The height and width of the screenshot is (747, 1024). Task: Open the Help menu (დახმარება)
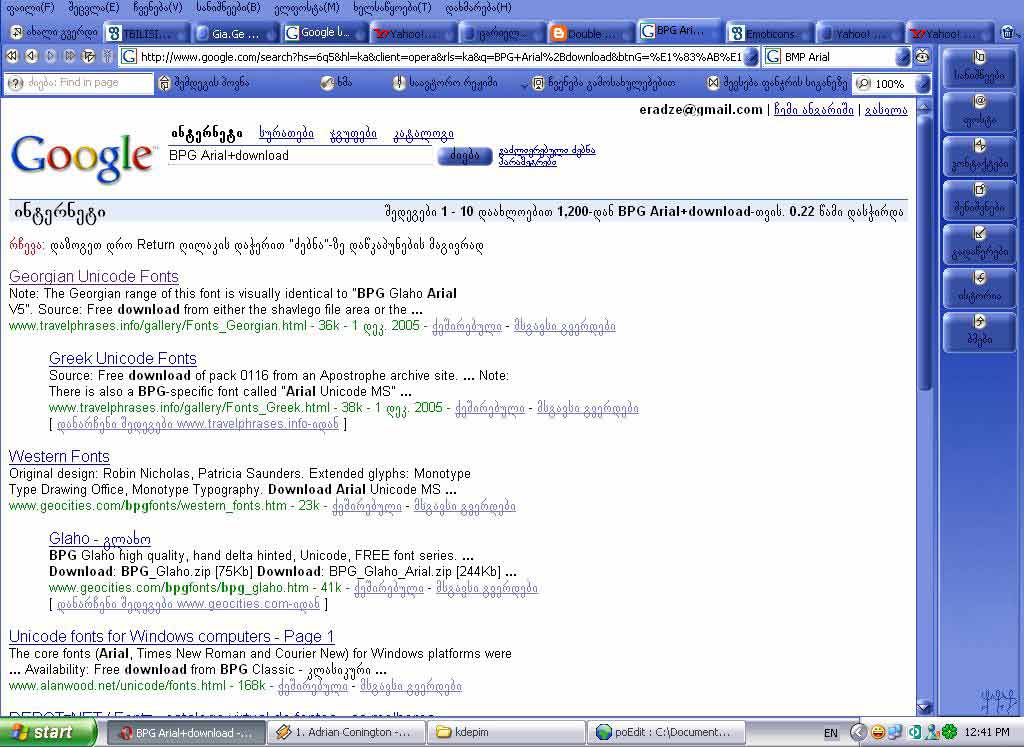coord(477,8)
